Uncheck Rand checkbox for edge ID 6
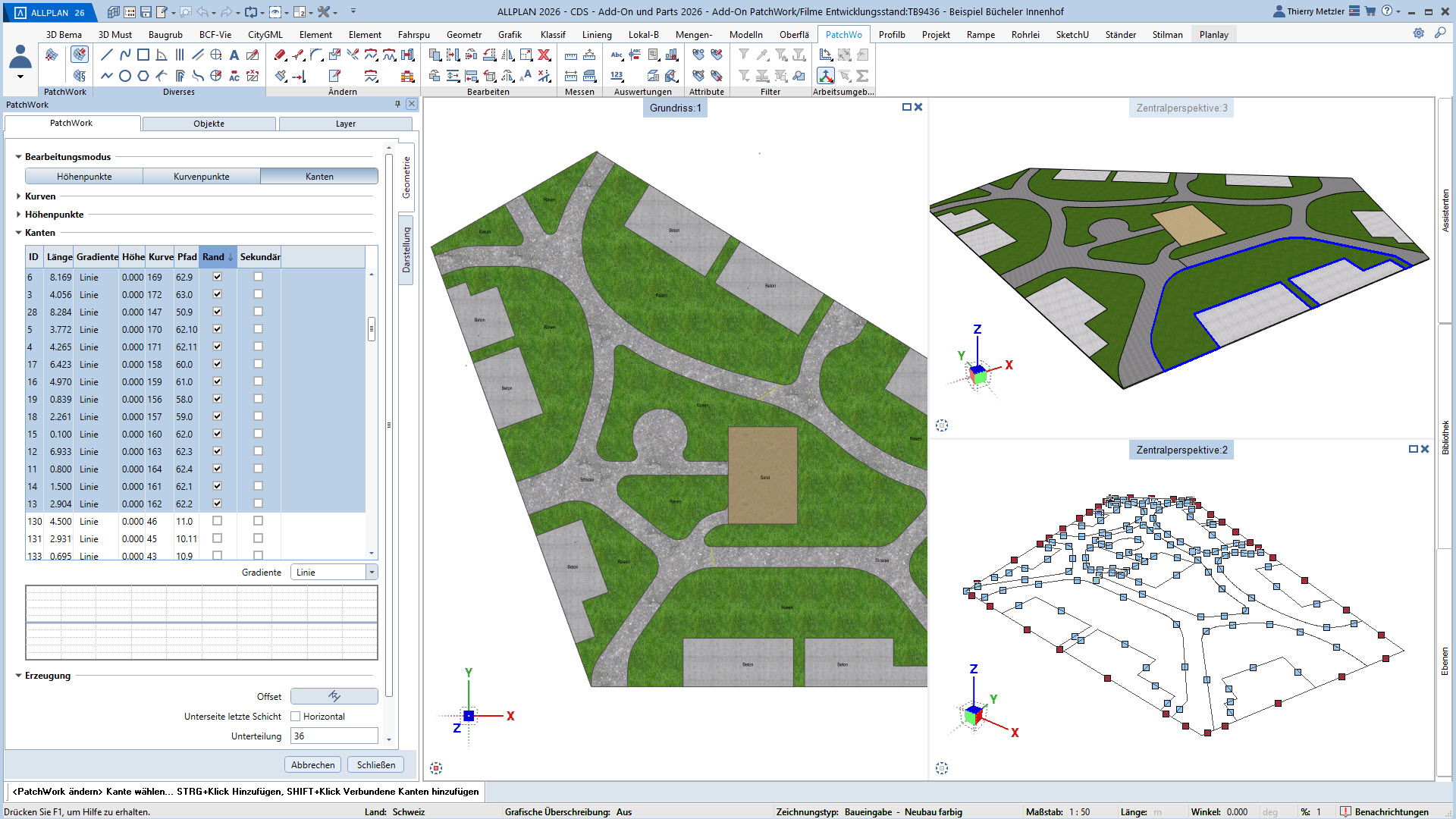The height and width of the screenshot is (819, 1456). point(217,277)
